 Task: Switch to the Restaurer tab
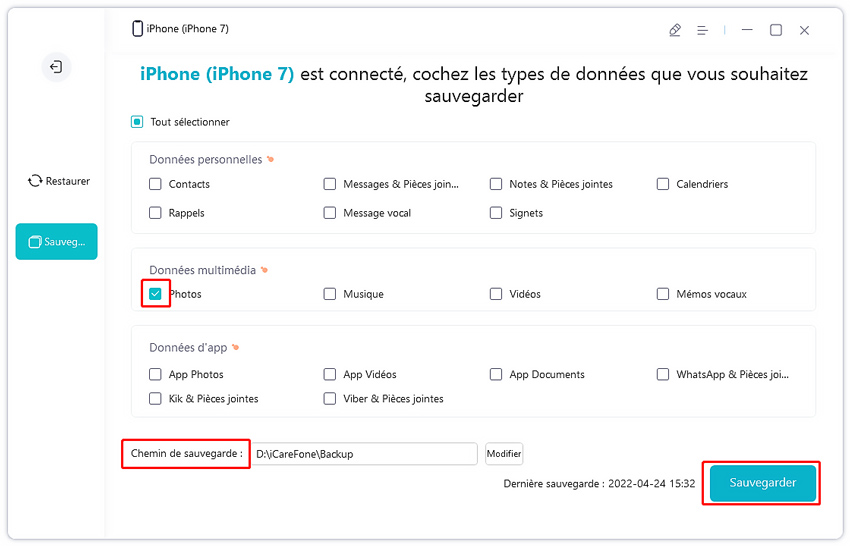[x=59, y=181]
